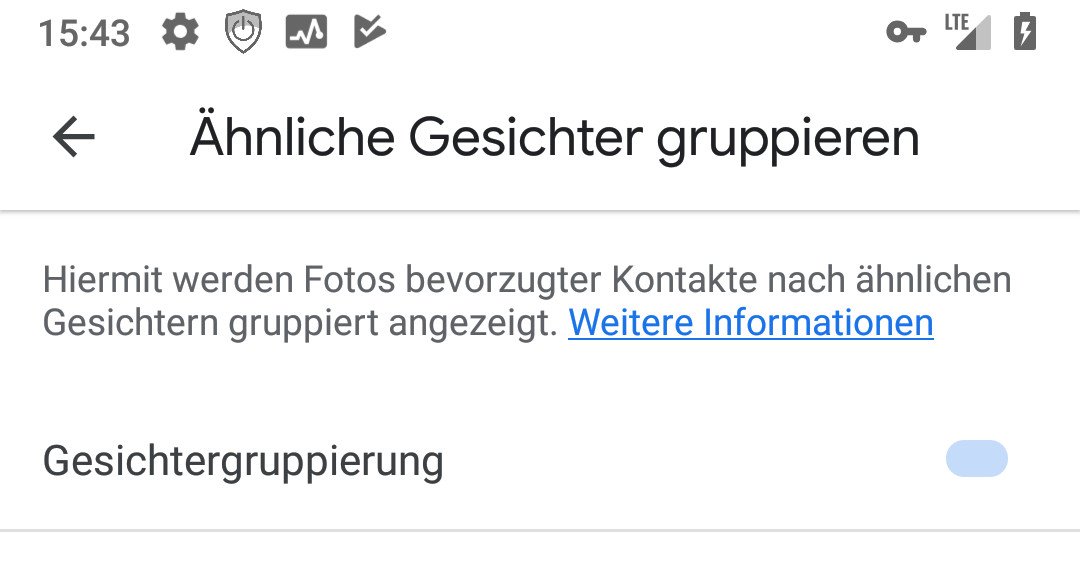The image size is (1080, 564).
Task: Tap empty status bar area before key icon
Action: coord(634,32)
